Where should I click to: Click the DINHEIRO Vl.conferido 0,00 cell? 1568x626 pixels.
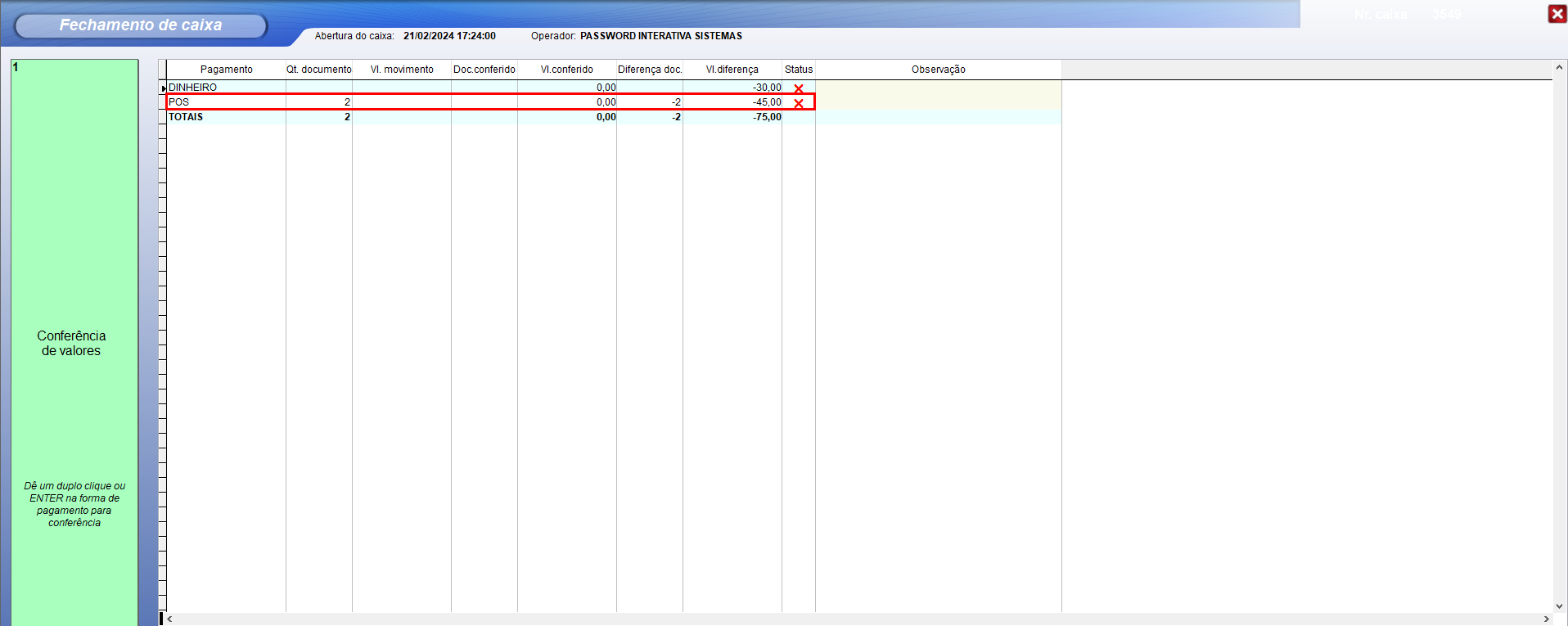567,88
